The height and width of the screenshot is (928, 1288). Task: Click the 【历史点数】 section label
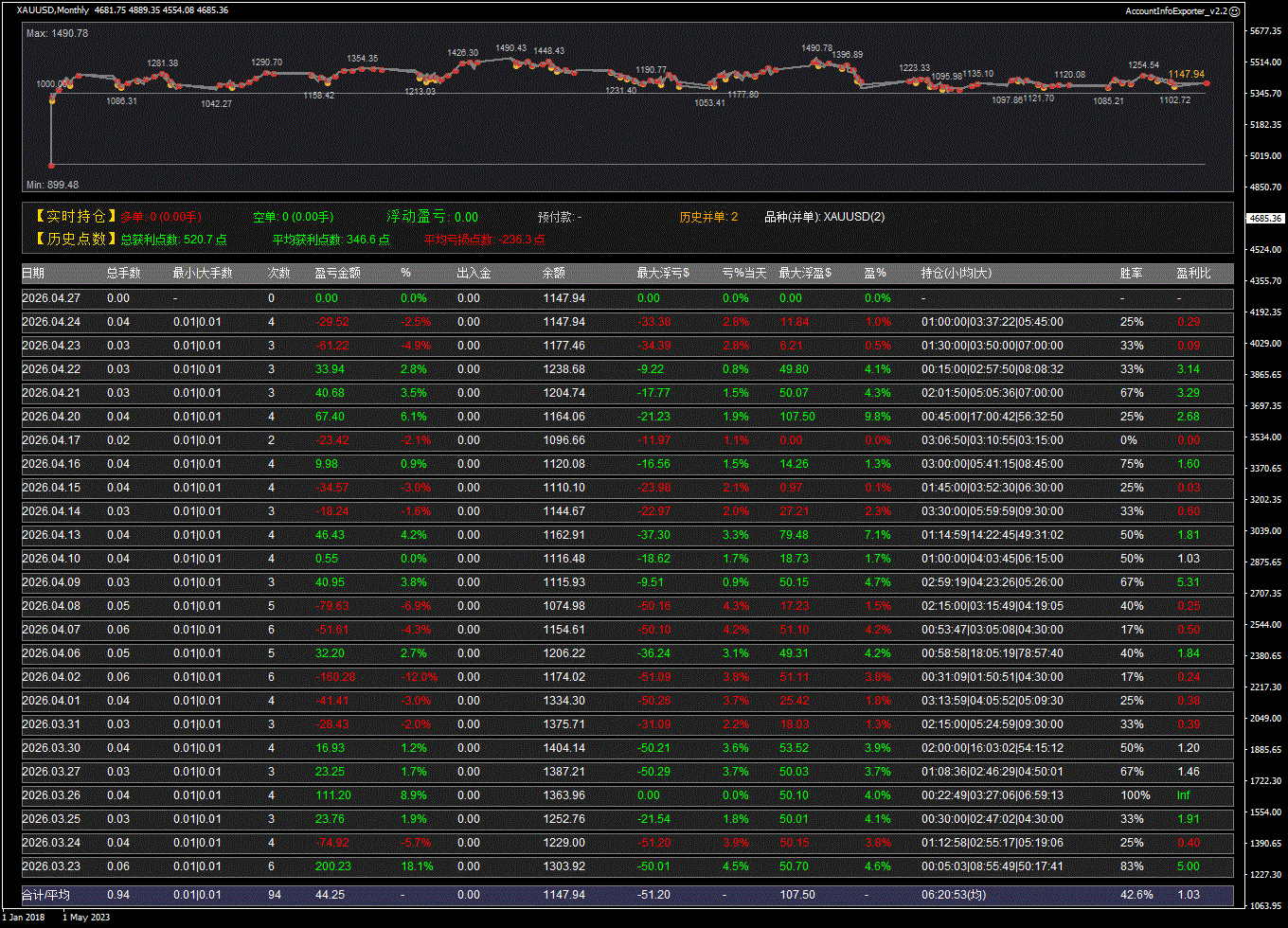click(x=76, y=240)
